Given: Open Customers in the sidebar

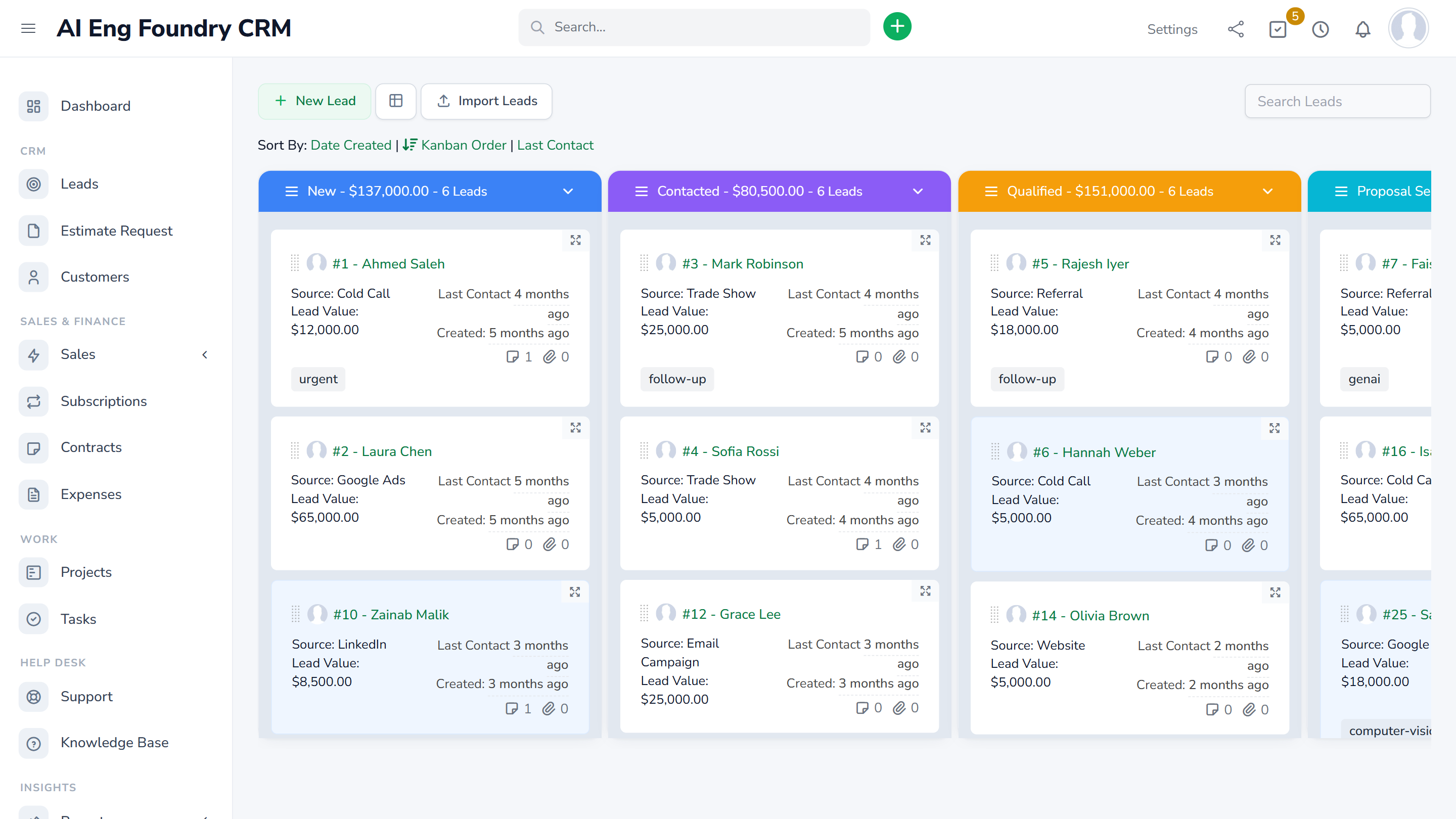Looking at the screenshot, I should point(116,277).
